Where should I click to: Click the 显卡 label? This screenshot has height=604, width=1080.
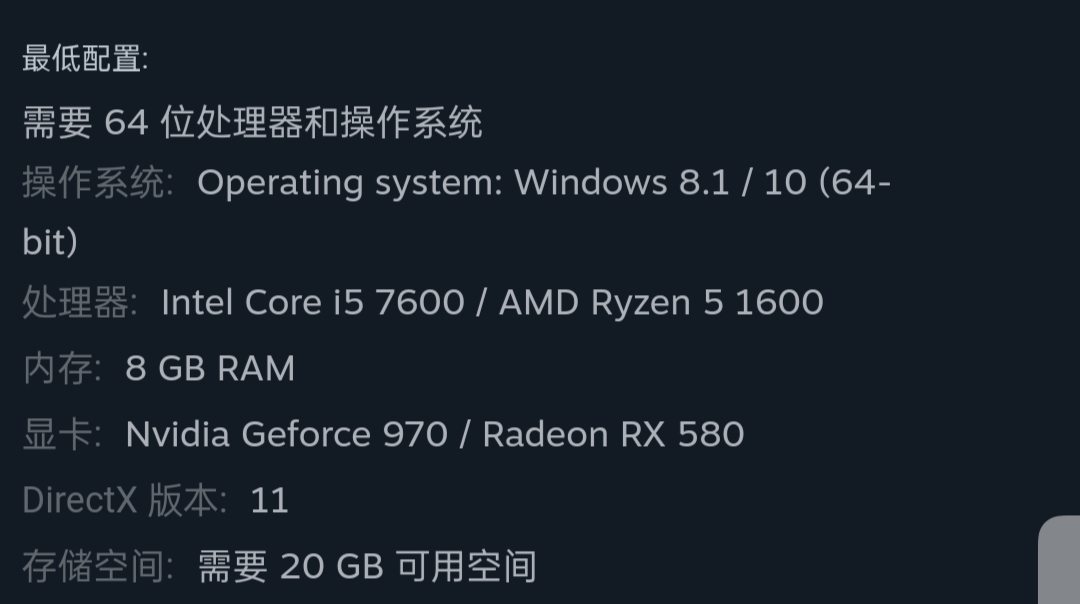[62, 435]
